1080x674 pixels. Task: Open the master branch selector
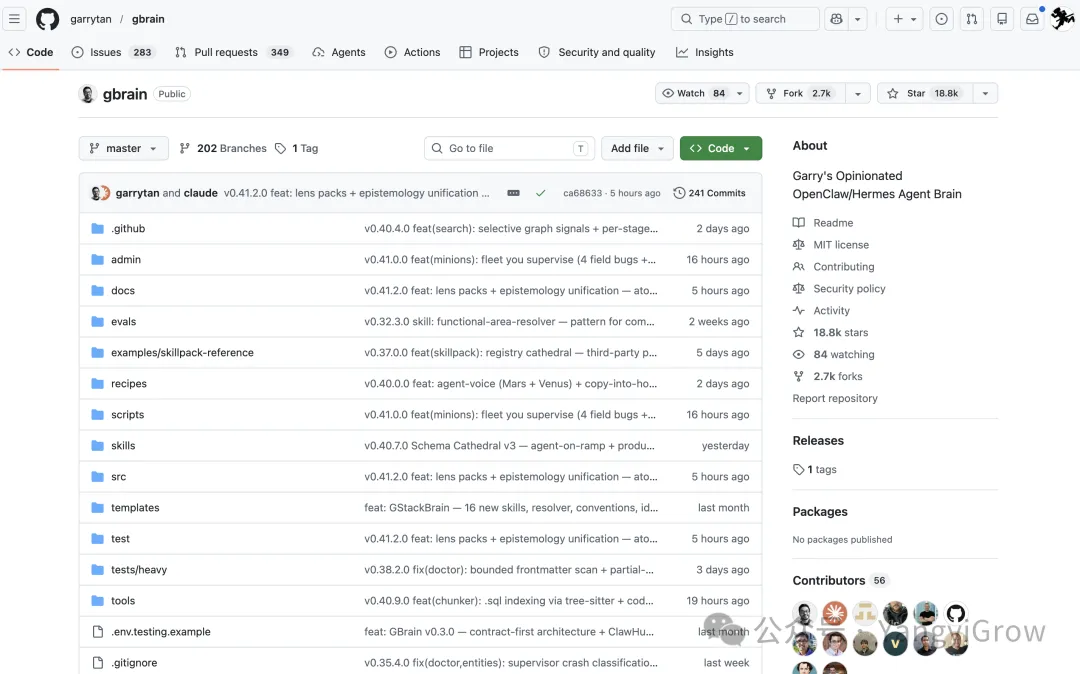tap(123, 148)
